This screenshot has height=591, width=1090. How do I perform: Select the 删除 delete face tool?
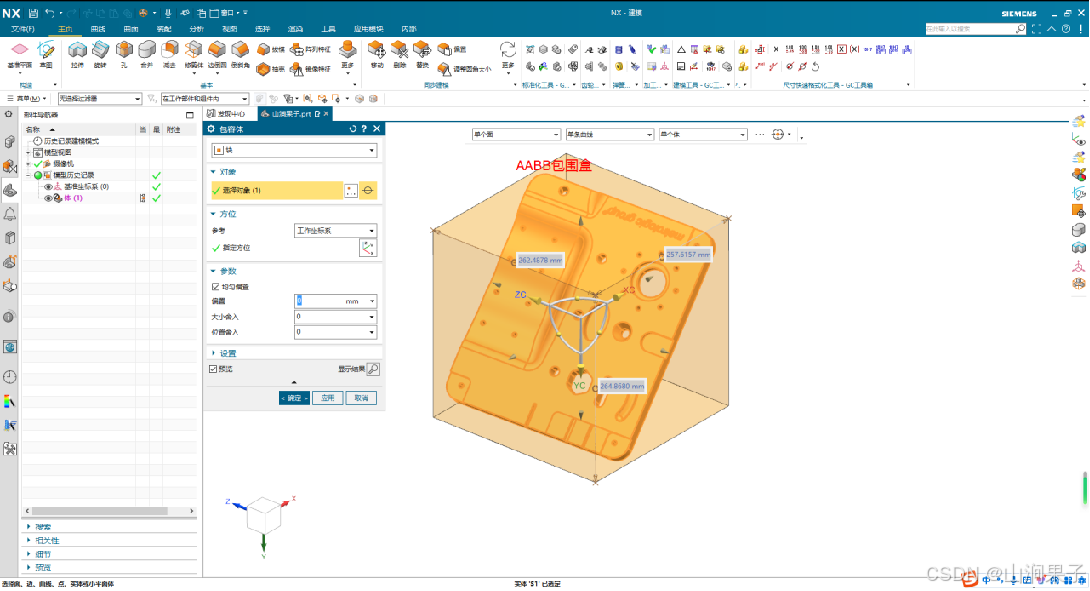[x=399, y=54]
